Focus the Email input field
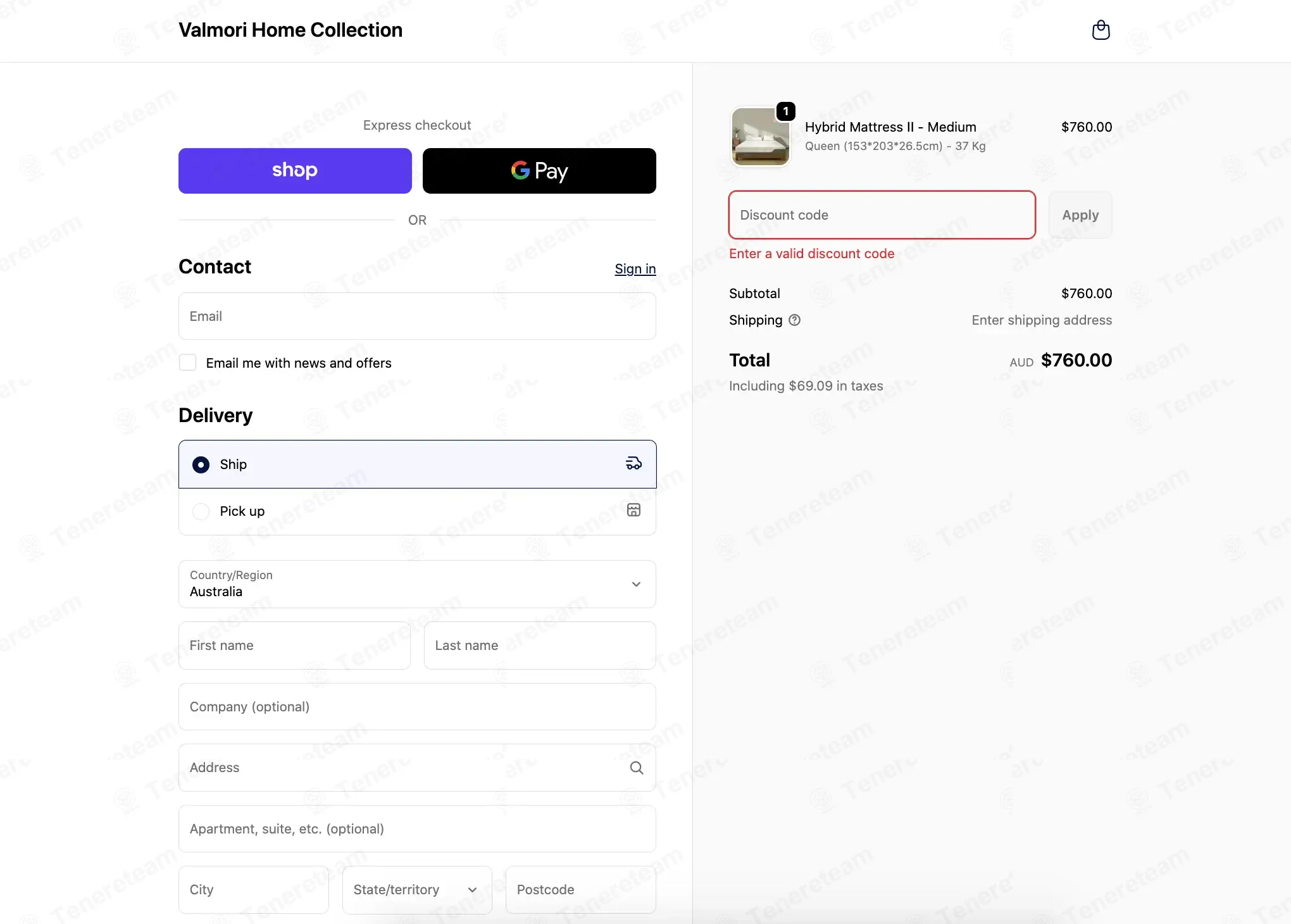 [417, 316]
